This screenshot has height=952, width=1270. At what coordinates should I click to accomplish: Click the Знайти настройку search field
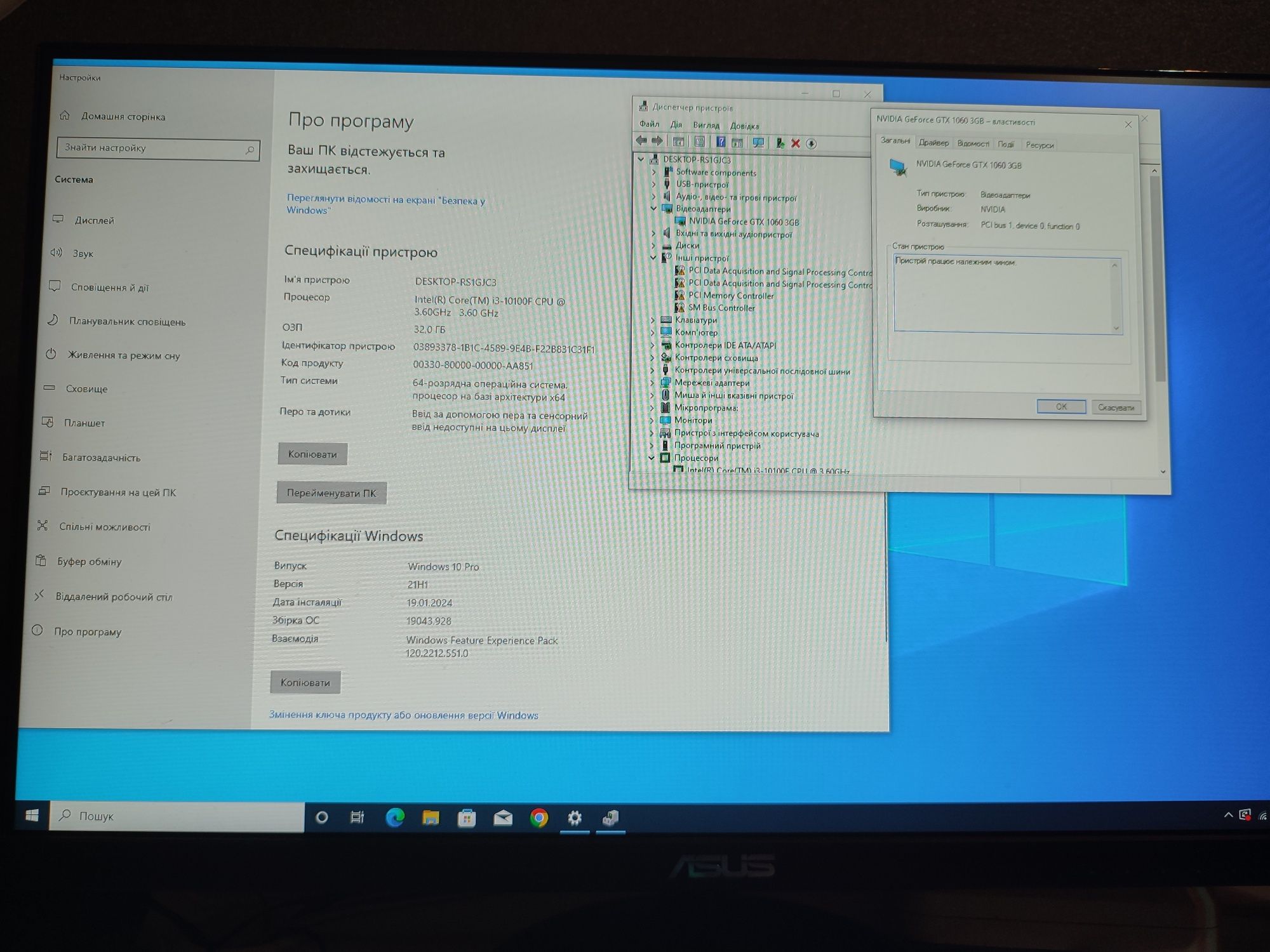click(x=158, y=149)
